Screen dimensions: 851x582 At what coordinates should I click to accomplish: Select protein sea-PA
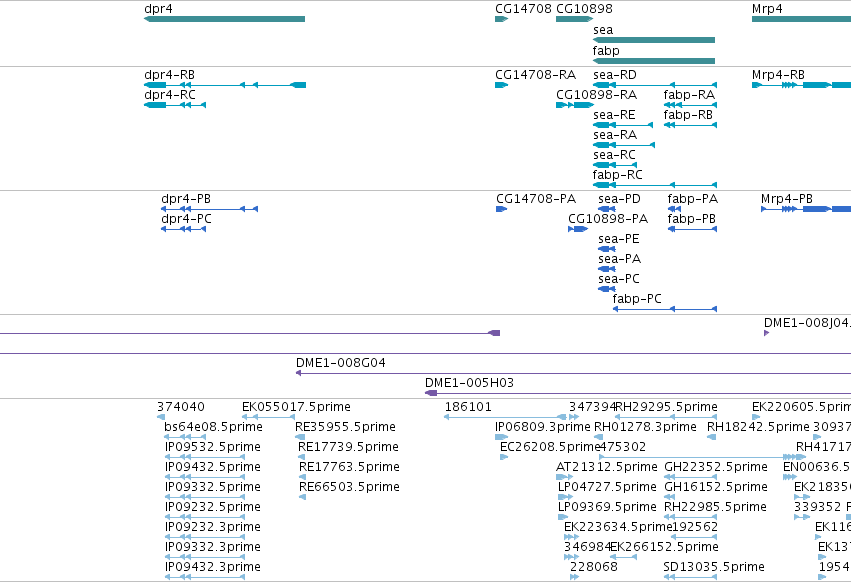pyautogui.click(x=607, y=269)
